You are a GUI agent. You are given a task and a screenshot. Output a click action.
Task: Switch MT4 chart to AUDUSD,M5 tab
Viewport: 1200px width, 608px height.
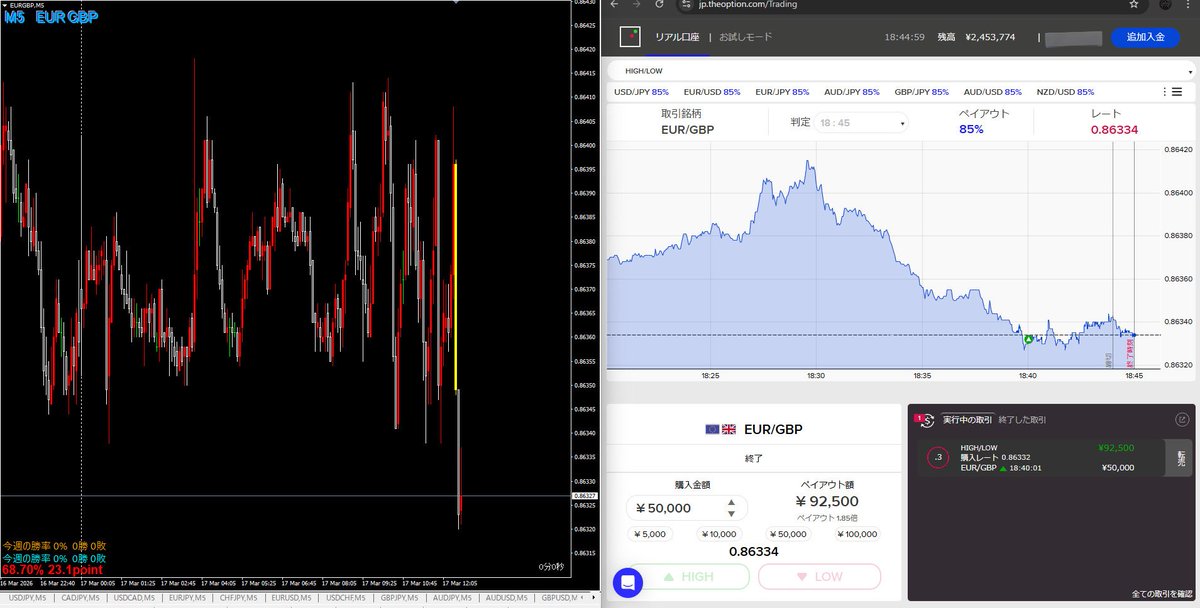[x=508, y=598]
